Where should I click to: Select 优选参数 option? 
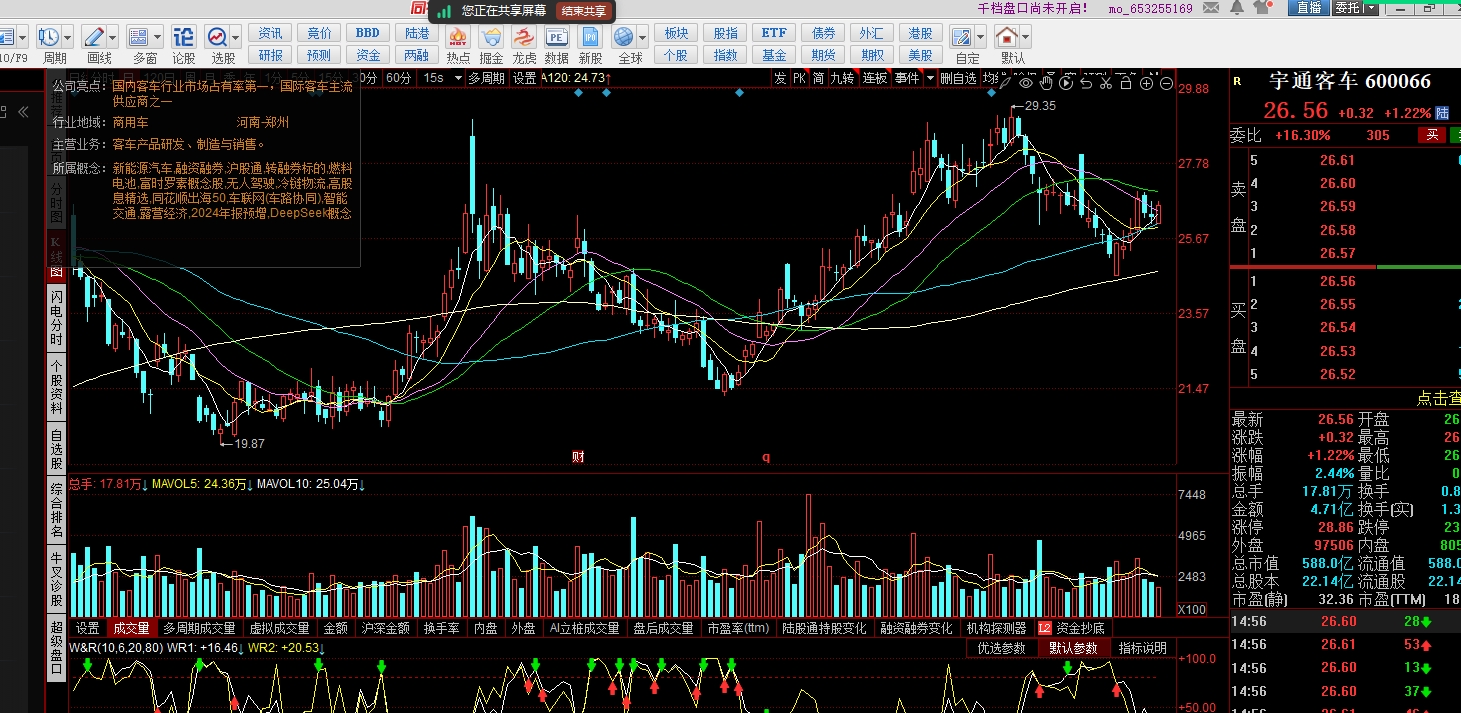pos(1001,648)
